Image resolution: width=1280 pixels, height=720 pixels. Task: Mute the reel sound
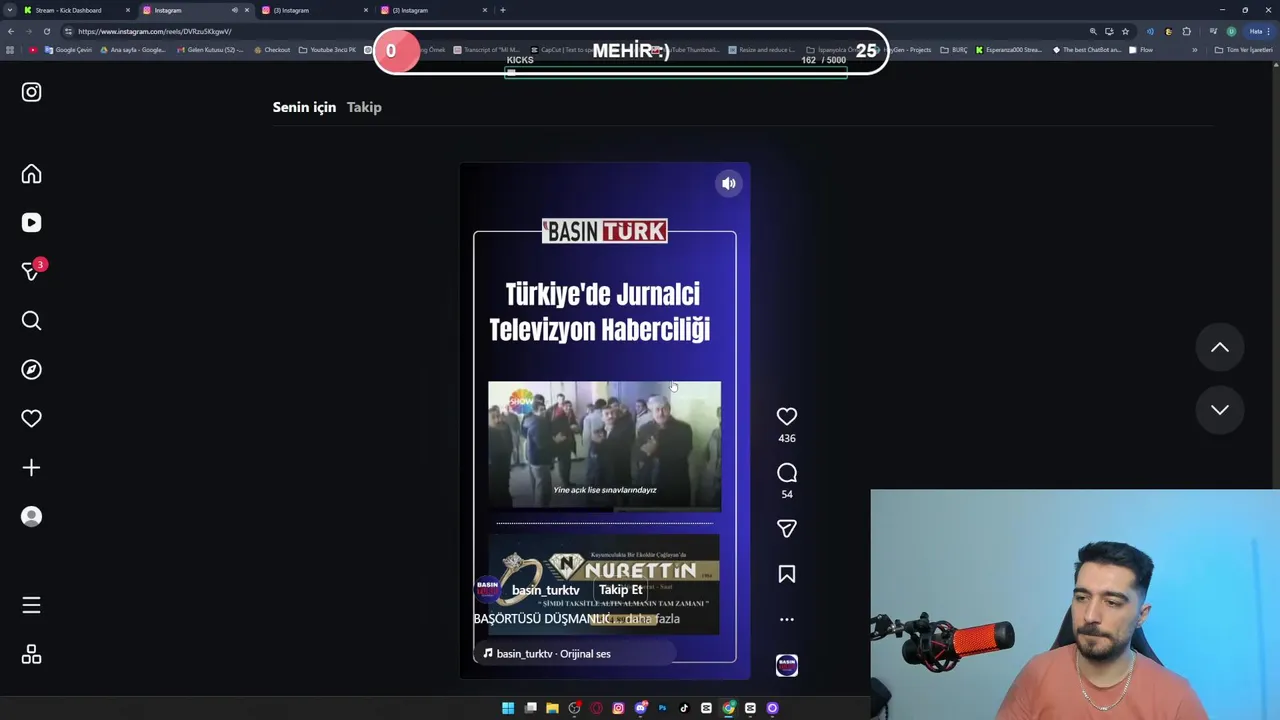[x=729, y=183]
